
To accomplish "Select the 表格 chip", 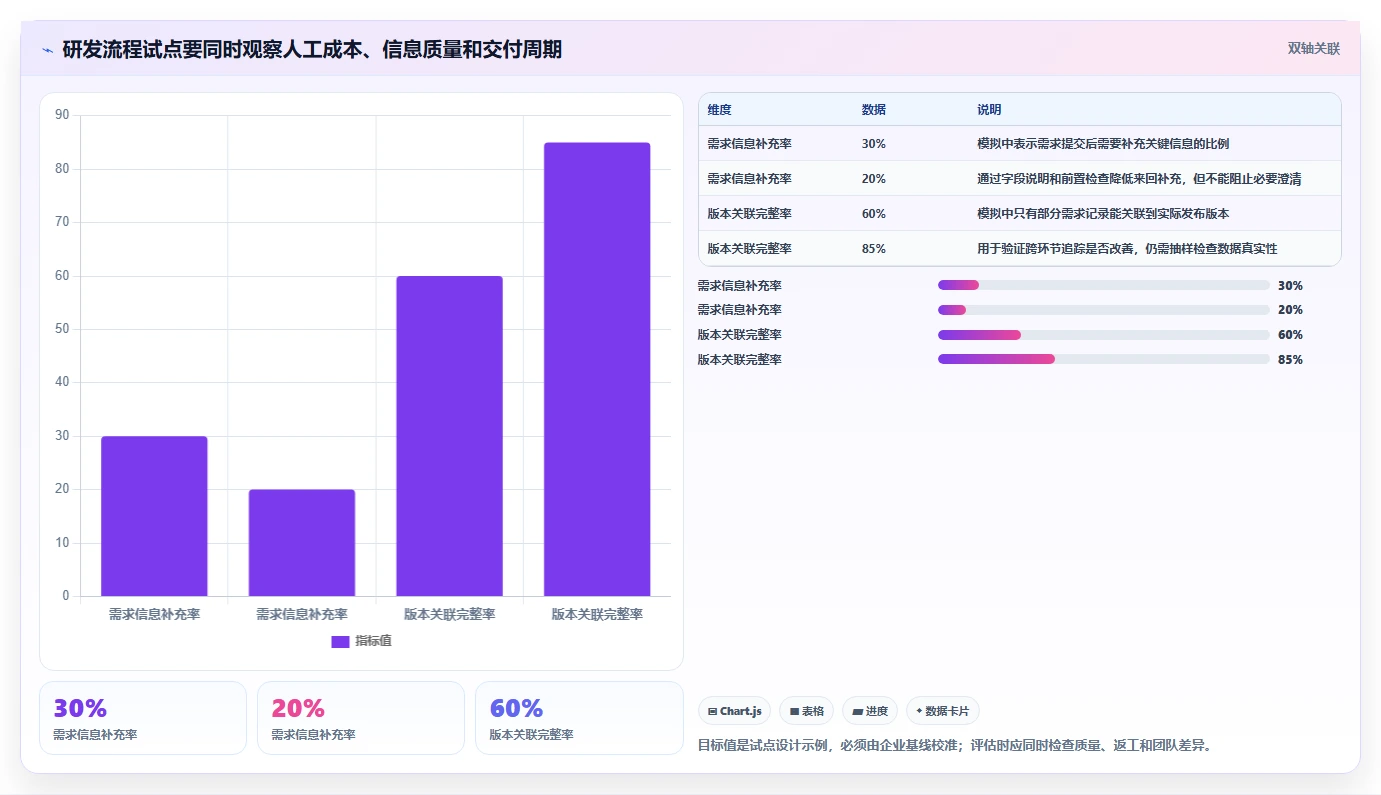I will pyautogui.click(x=806, y=711).
